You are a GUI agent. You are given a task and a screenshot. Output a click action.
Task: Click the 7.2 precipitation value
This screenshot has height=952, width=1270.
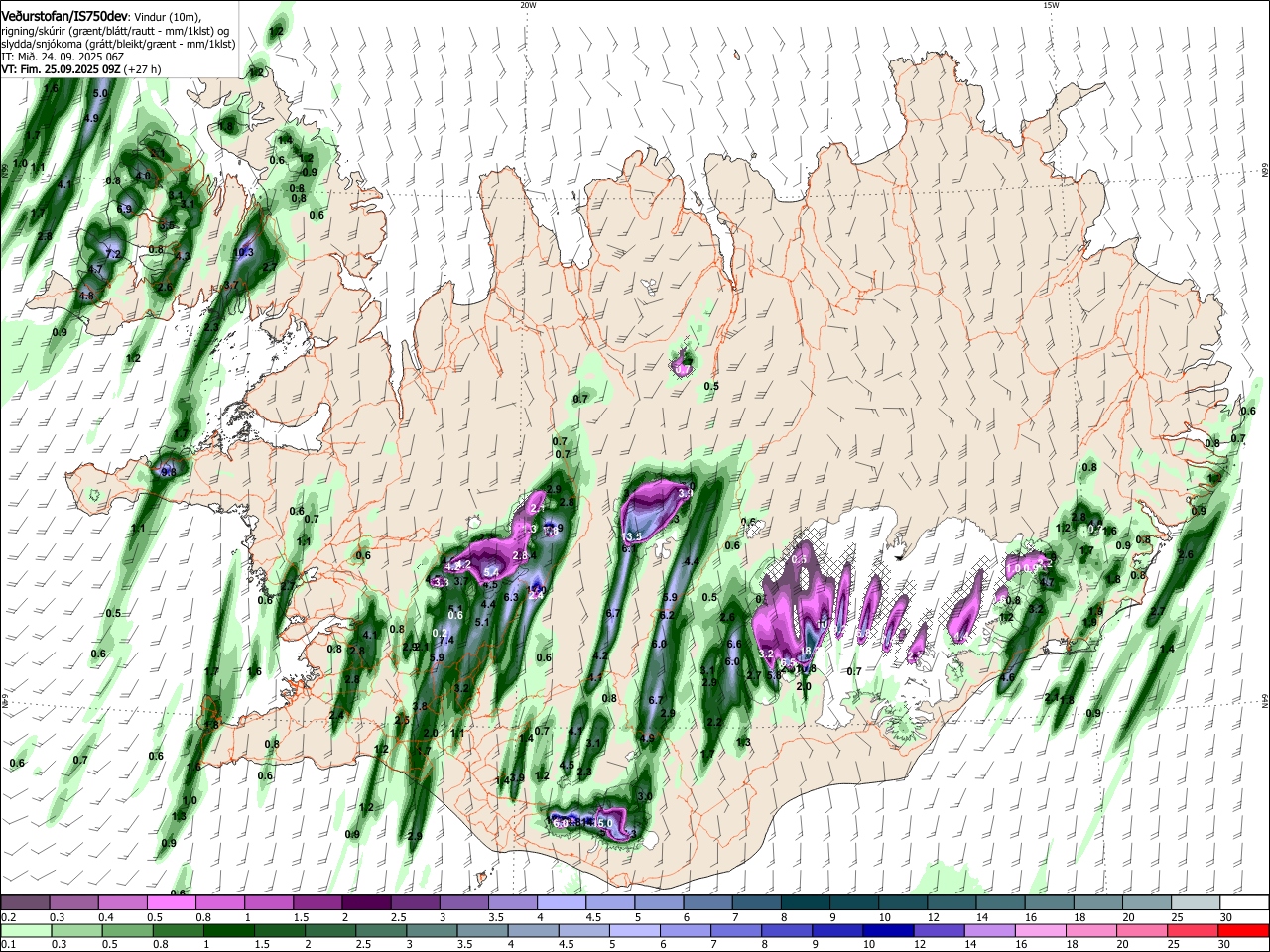pos(112,254)
